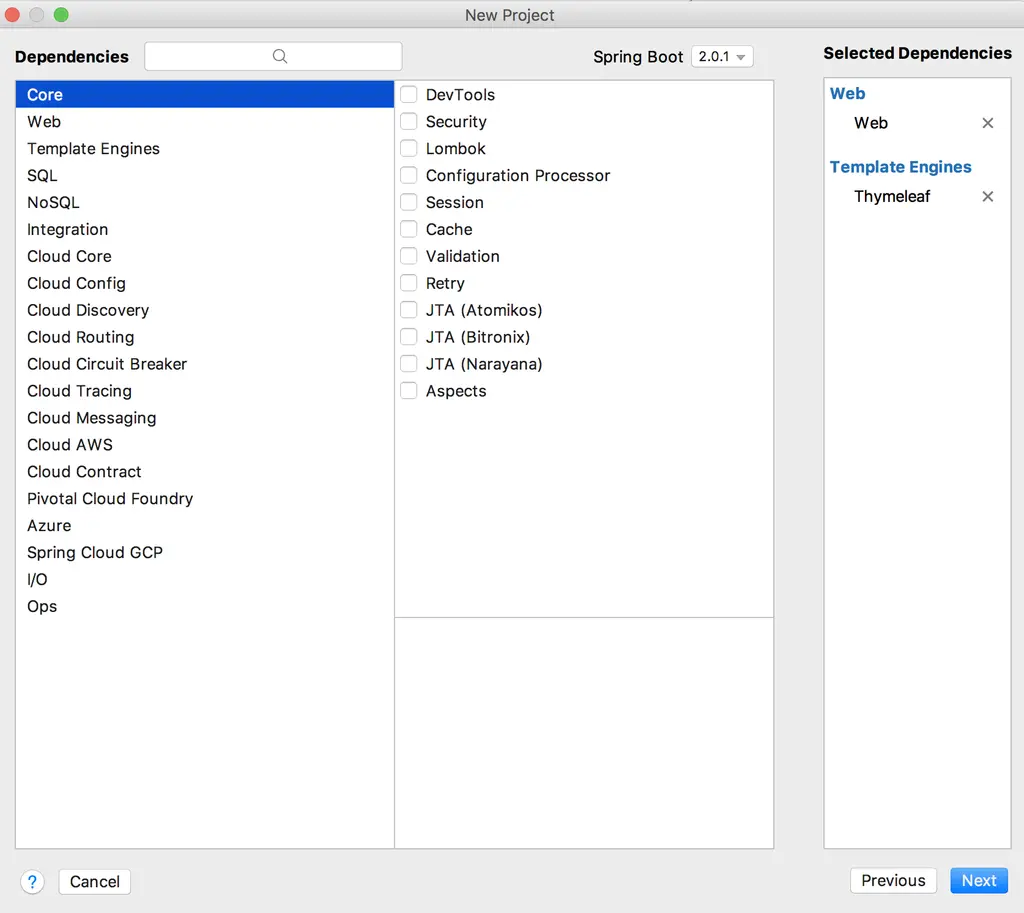Enable the Retry checkbox
Screen dimensions: 1024x913
[x=409, y=283]
